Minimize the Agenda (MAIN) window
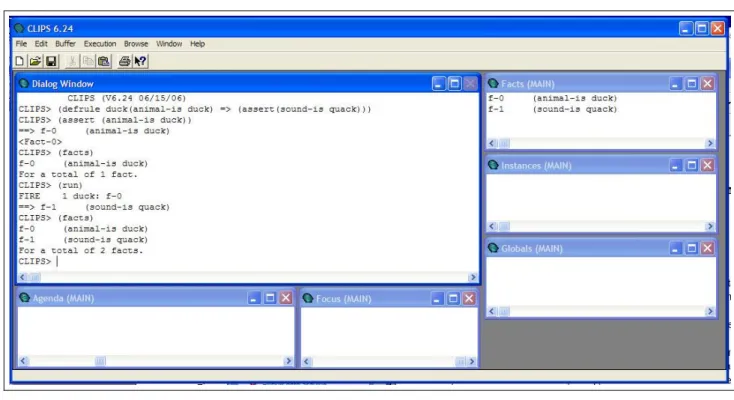The image size is (734, 400). pyautogui.click(x=253, y=298)
